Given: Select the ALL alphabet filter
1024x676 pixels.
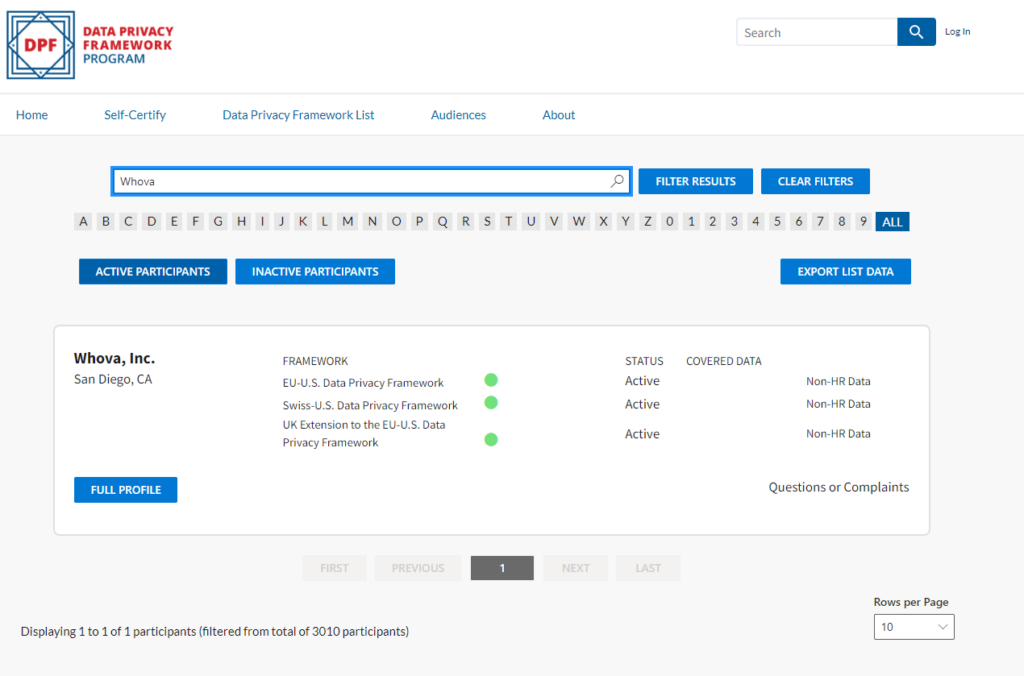Looking at the screenshot, I should [x=892, y=222].
